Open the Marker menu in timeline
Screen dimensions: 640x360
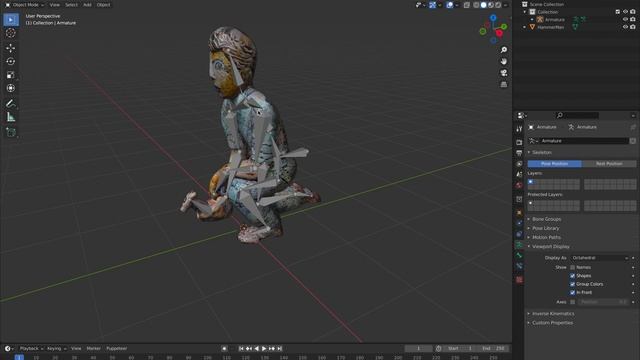click(x=93, y=349)
